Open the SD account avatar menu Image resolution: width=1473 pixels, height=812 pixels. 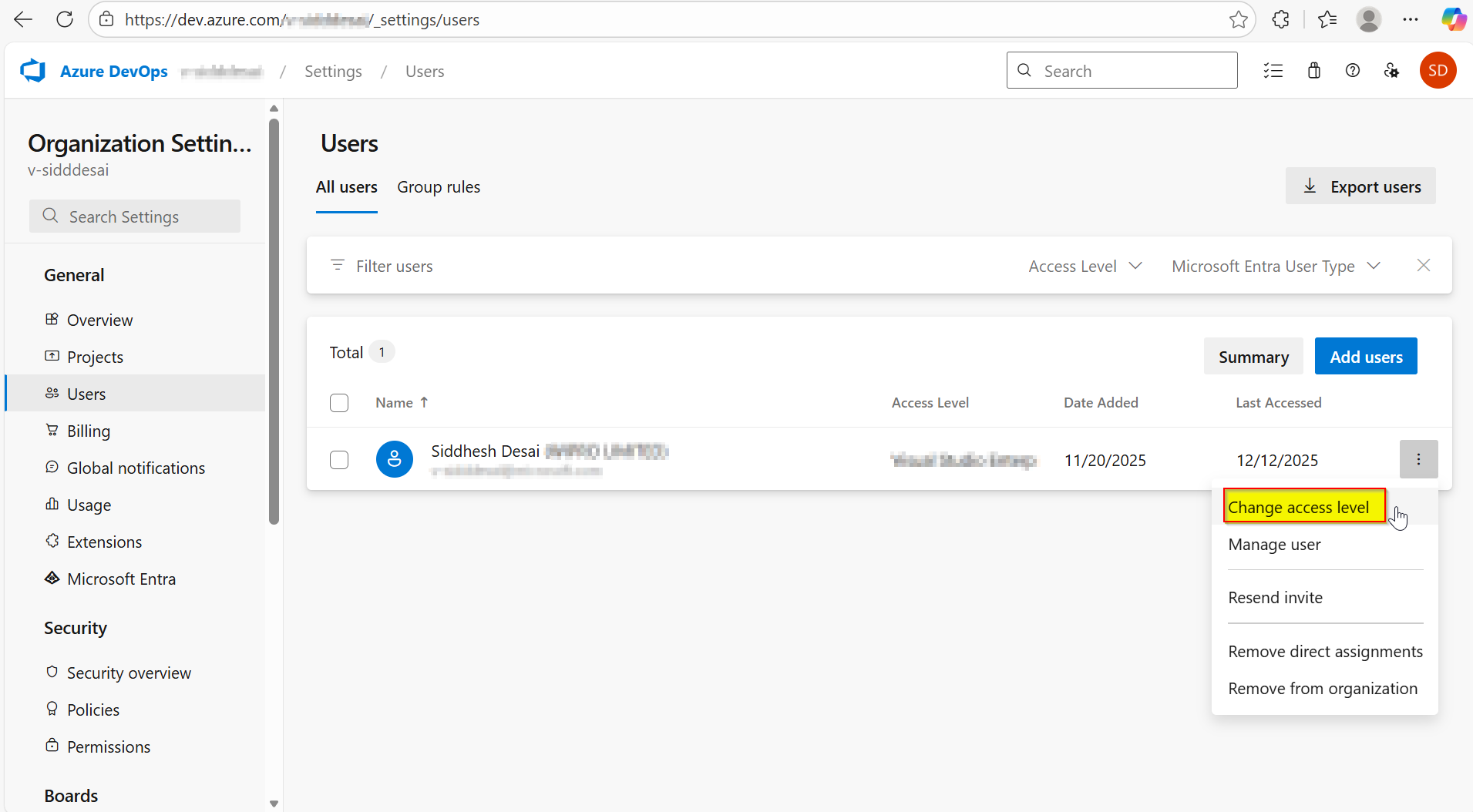point(1438,71)
